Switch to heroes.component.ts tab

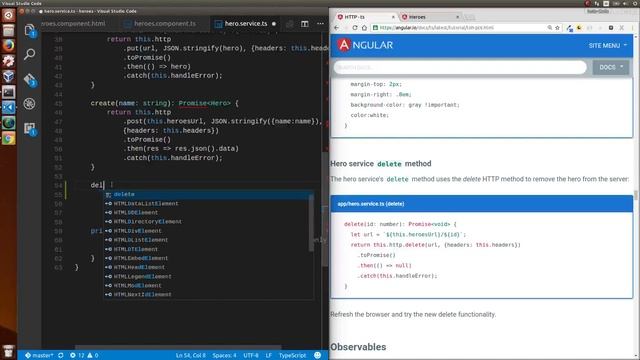[x=164, y=24]
